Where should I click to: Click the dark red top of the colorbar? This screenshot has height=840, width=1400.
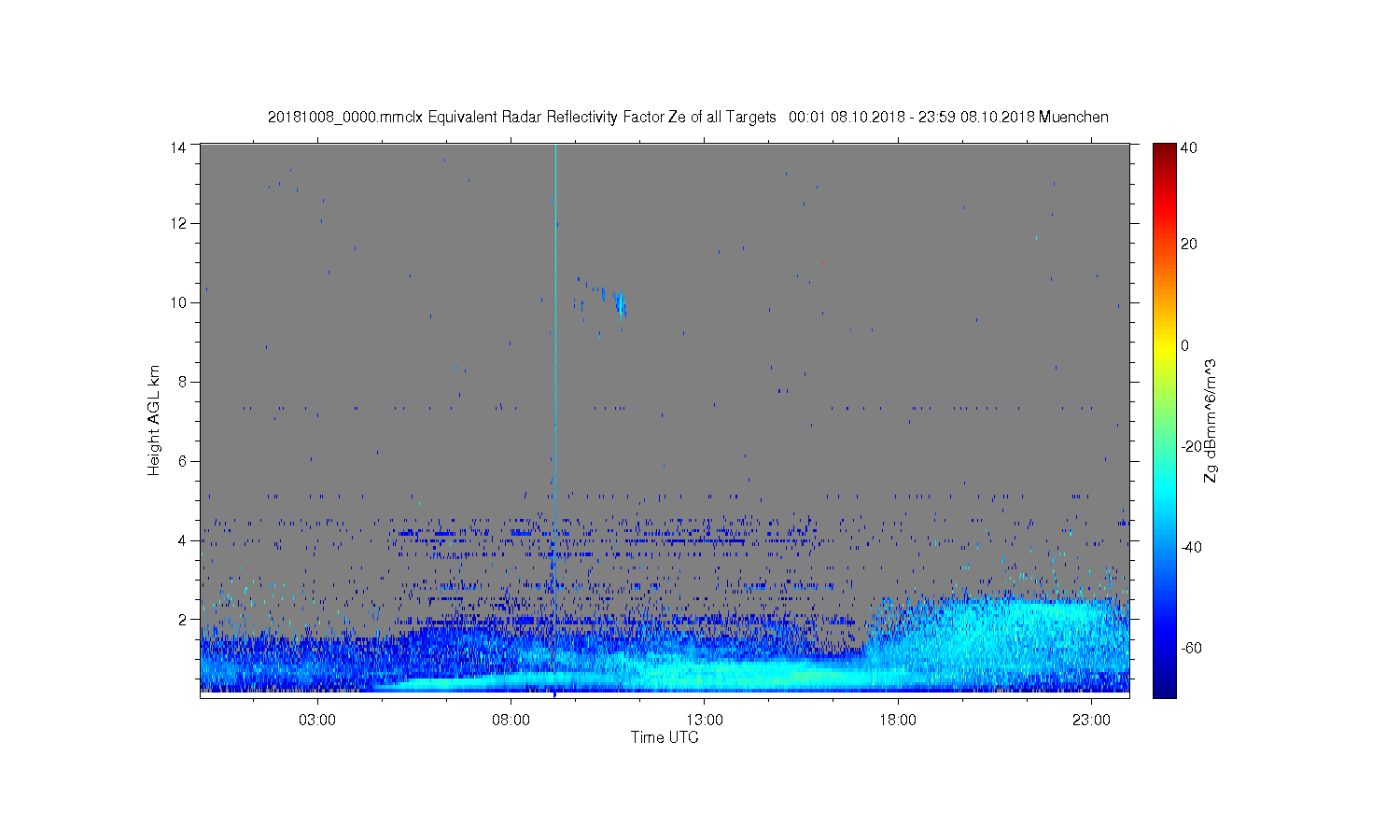pyautogui.click(x=1164, y=149)
